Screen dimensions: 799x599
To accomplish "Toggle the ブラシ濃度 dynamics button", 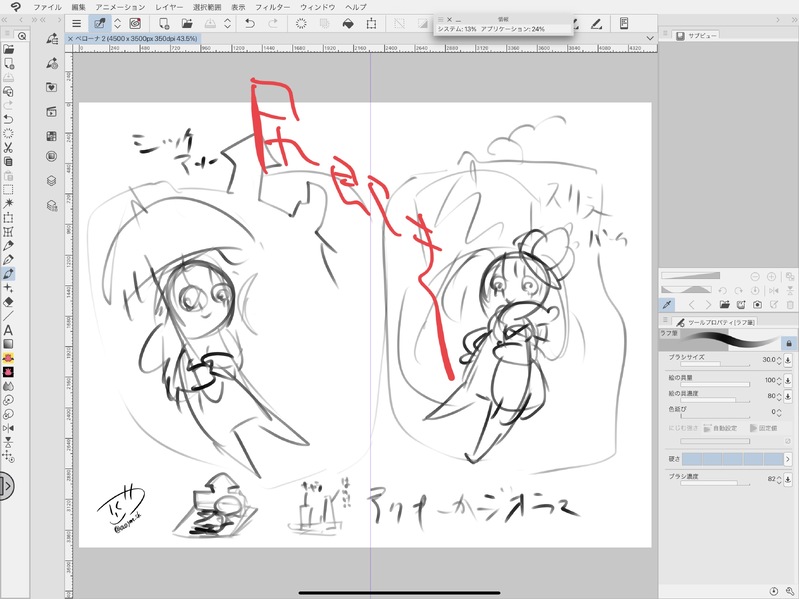I will point(788,479).
